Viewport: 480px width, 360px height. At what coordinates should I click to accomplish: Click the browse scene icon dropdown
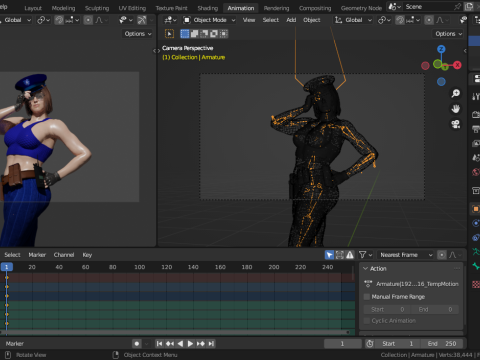pyautogui.click(x=395, y=7)
